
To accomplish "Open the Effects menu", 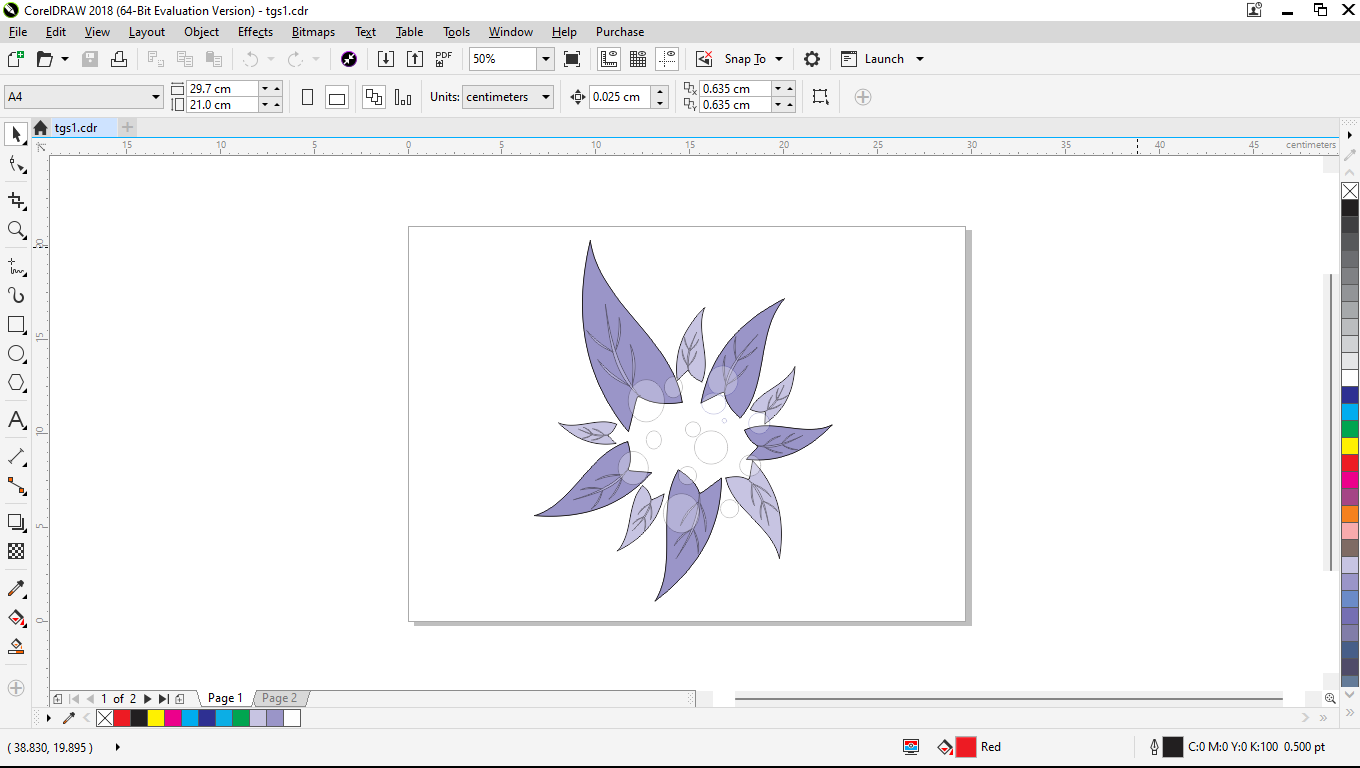I will coord(256,32).
